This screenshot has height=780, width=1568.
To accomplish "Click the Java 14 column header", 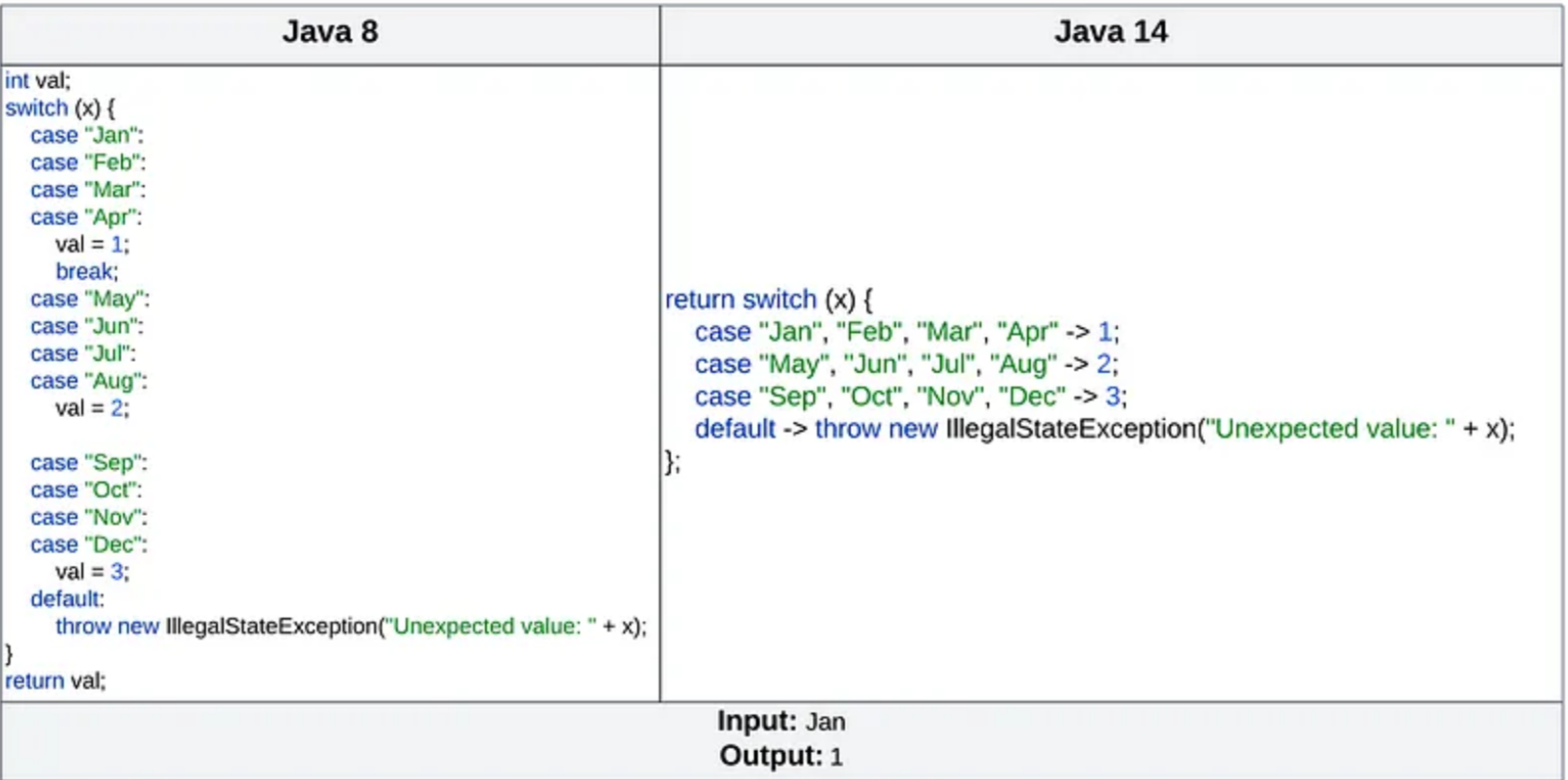I will coord(1111,32).
